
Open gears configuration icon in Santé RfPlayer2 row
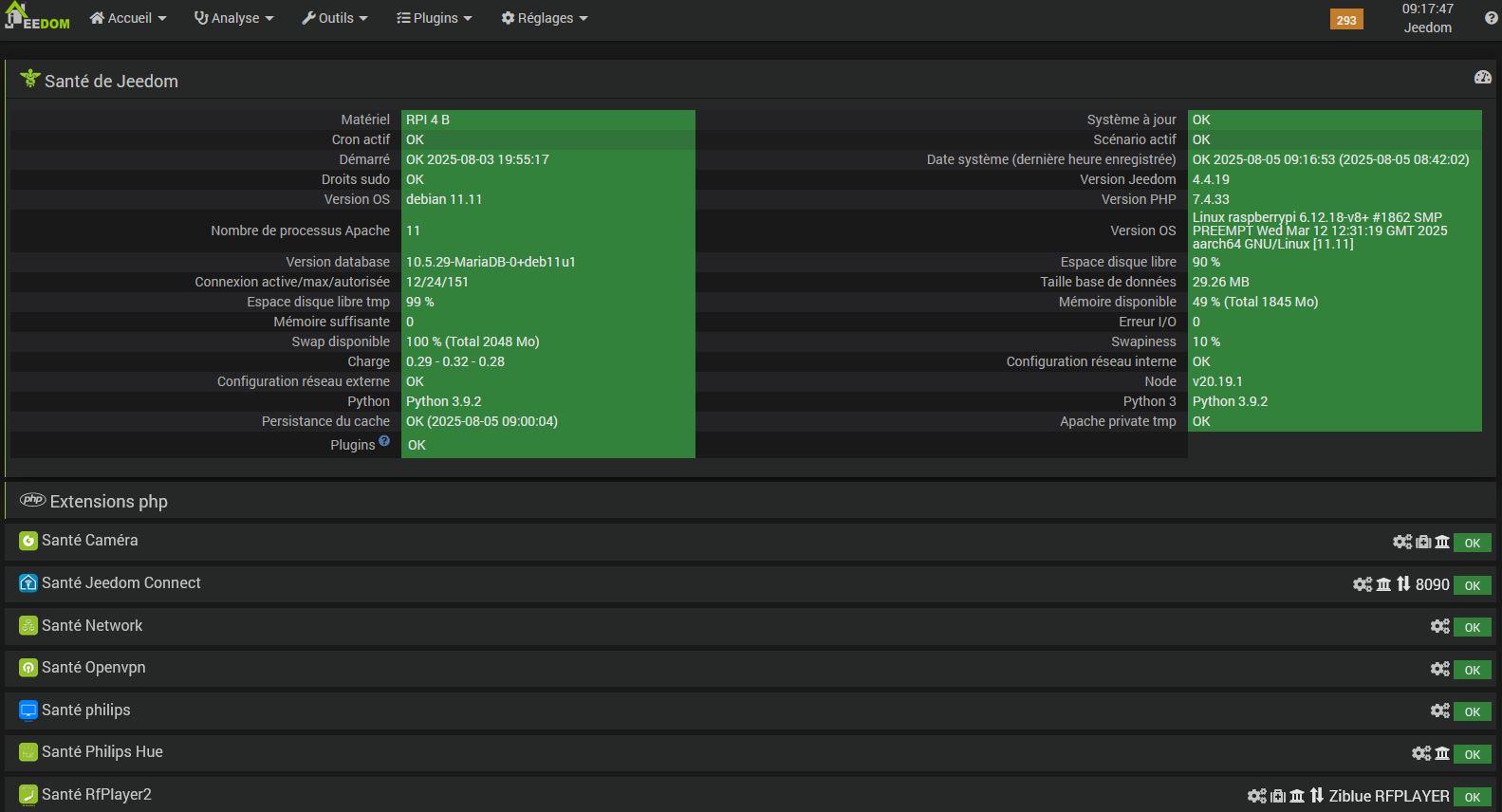(1257, 796)
